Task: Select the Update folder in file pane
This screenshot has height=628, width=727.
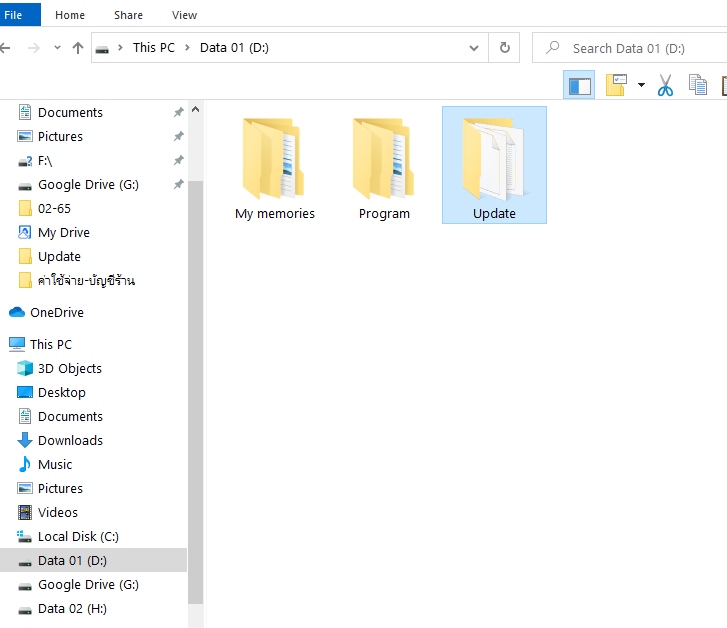Action: pyautogui.click(x=494, y=165)
